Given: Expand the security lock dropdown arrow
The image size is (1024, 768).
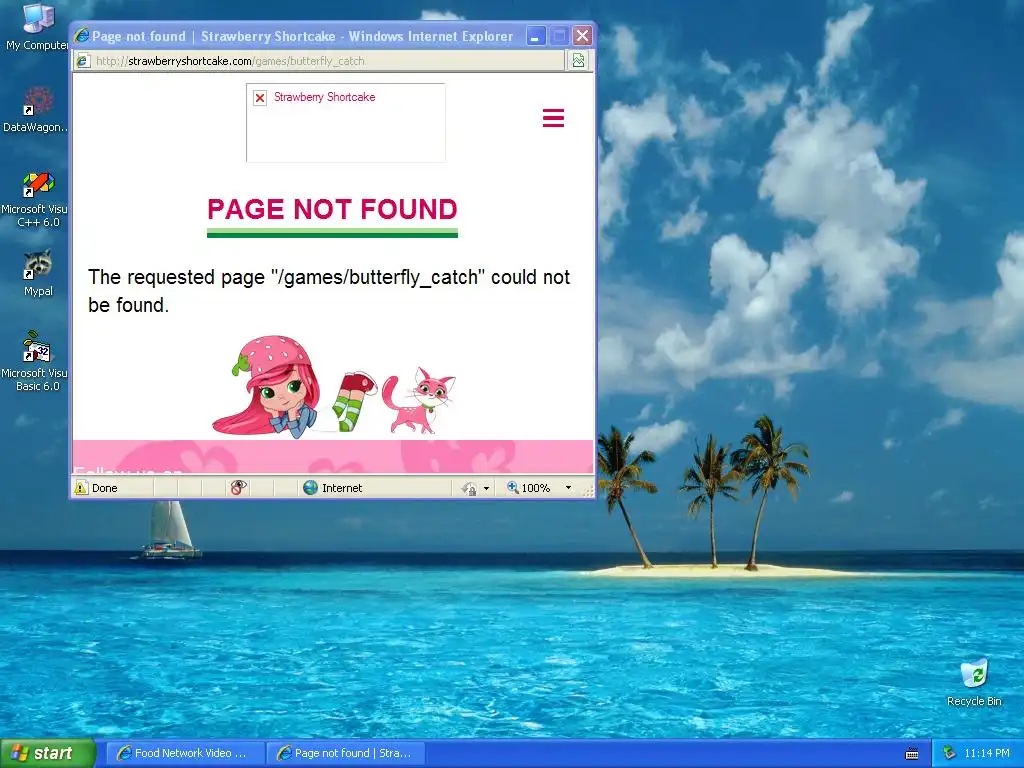Looking at the screenshot, I should 486,488.
